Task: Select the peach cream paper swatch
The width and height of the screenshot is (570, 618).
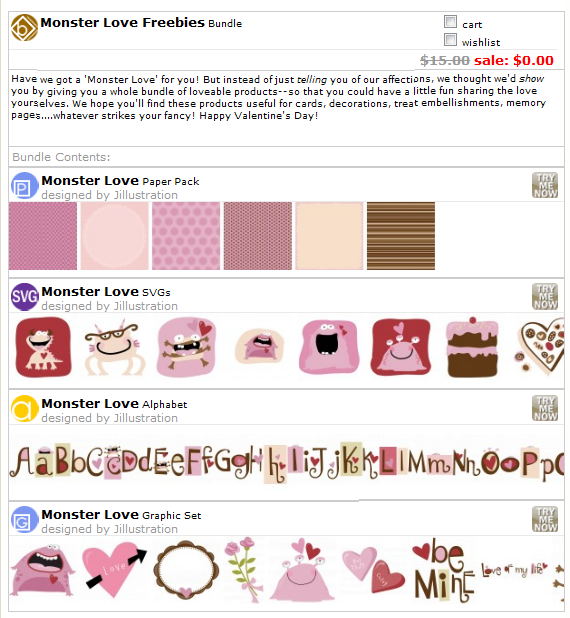Action: (329, 236)
